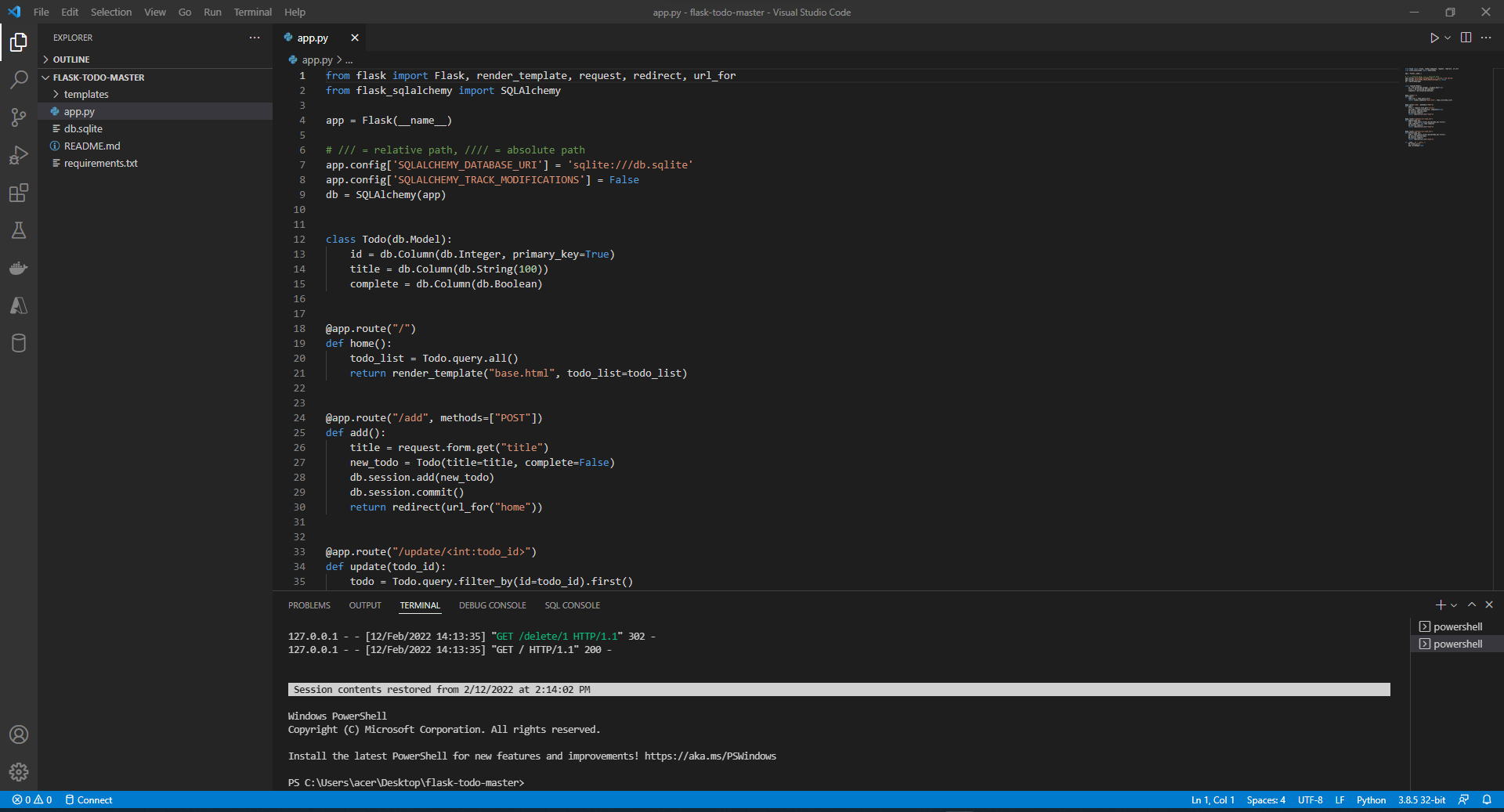Open the aka.ms/PSWindows link in terminal

tap(710, 756)
